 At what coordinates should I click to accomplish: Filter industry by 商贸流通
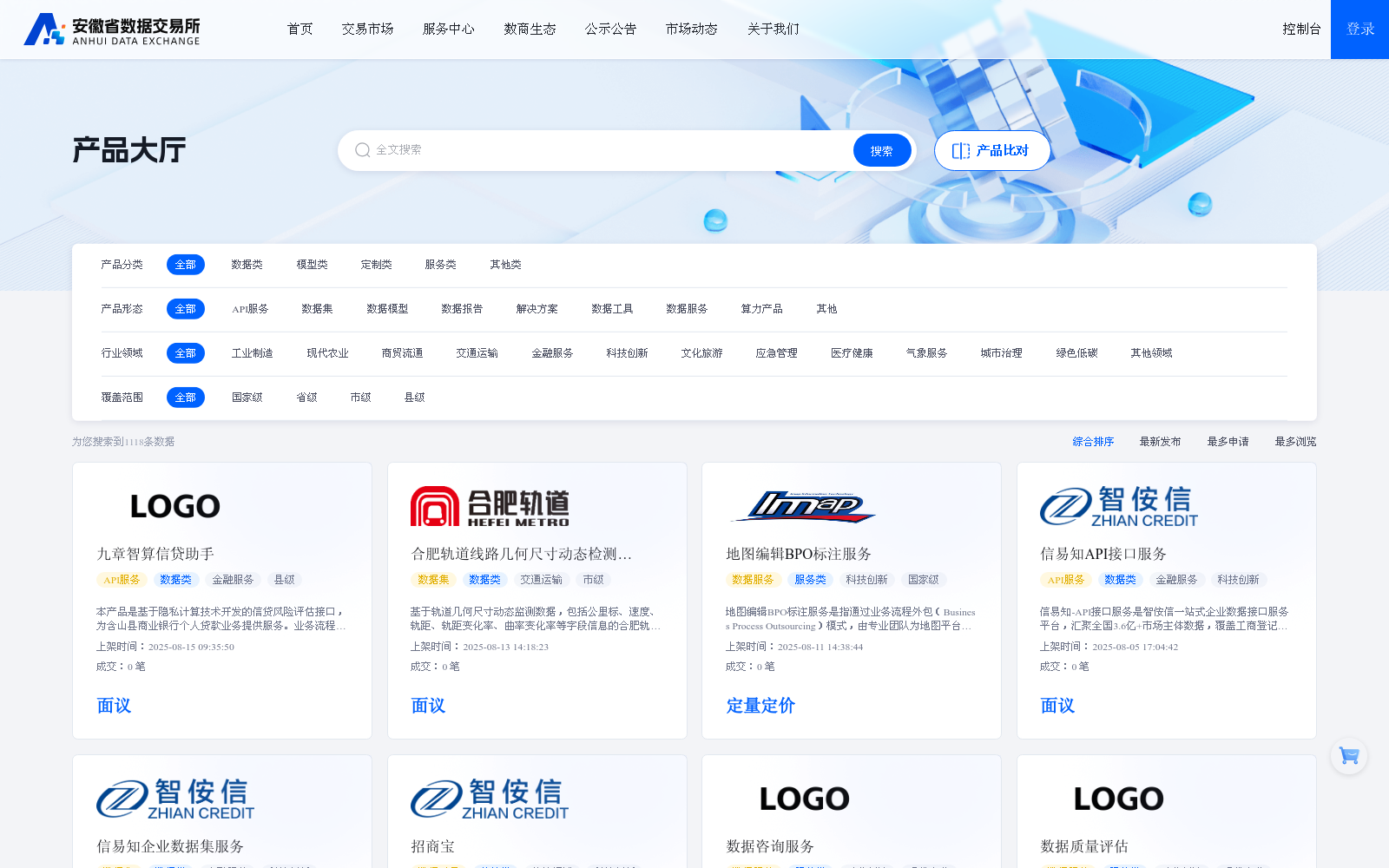click(x=403, y=353)
